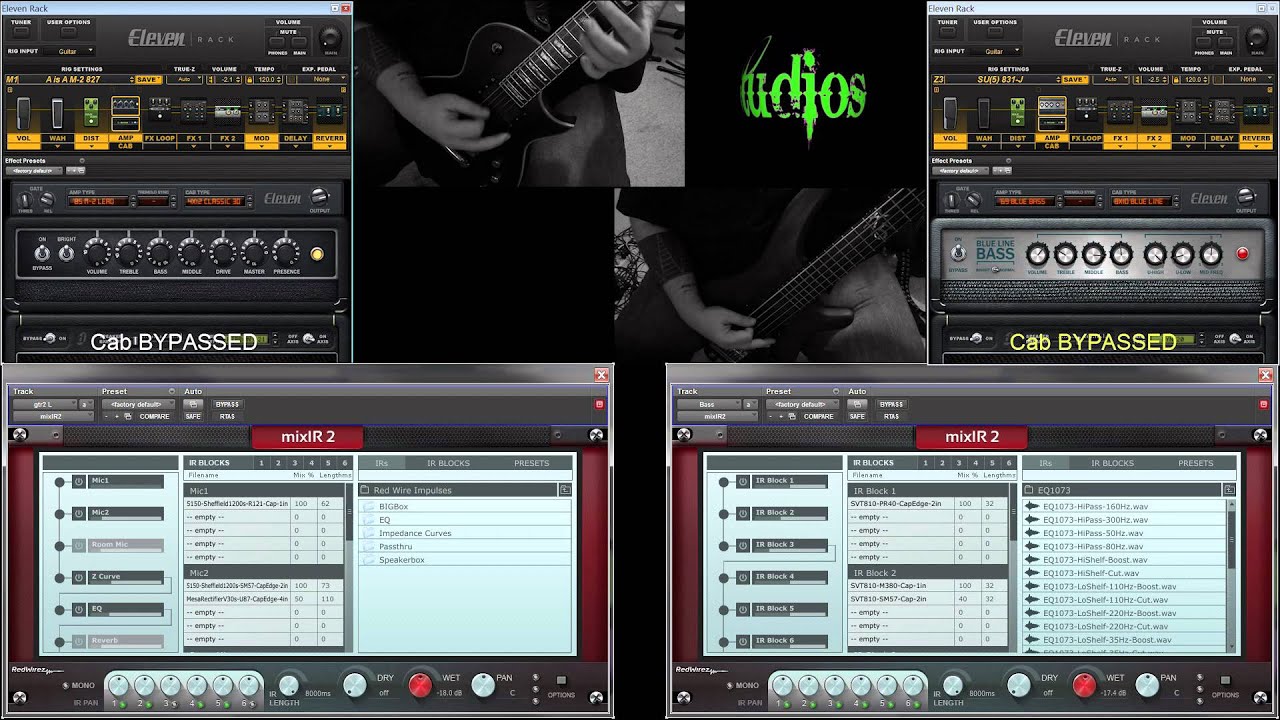Adjust the DRIVE knob on the left Eleven Rack amp
The width and height of the screenshot is (1280, 720).
(222, 250)
